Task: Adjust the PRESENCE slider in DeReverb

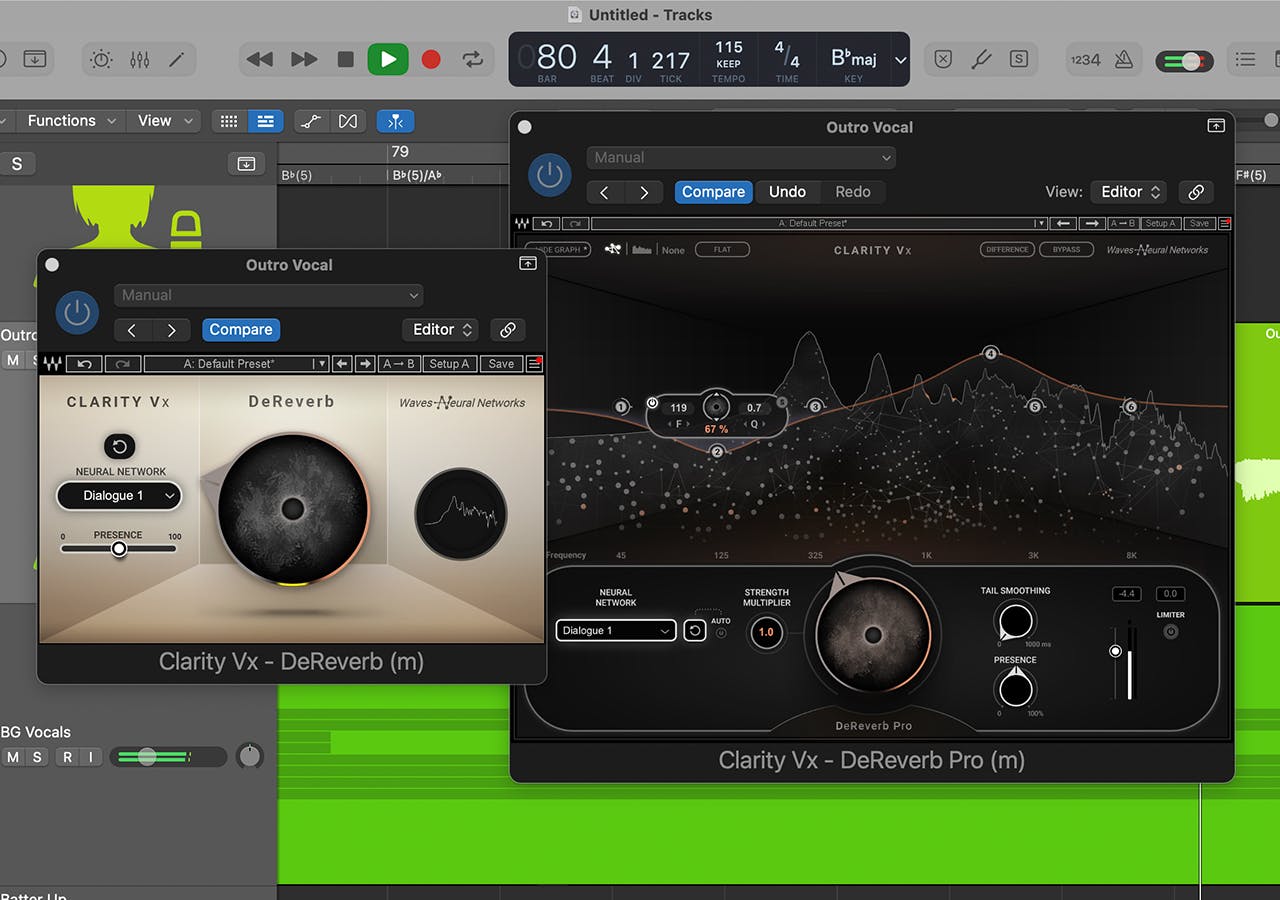Action: tap(119, 548)
